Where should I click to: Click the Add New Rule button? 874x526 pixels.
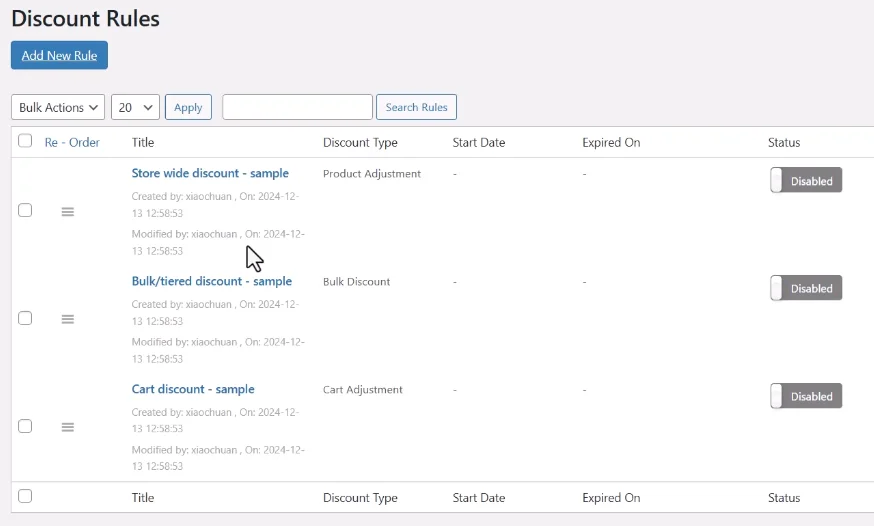59,55
